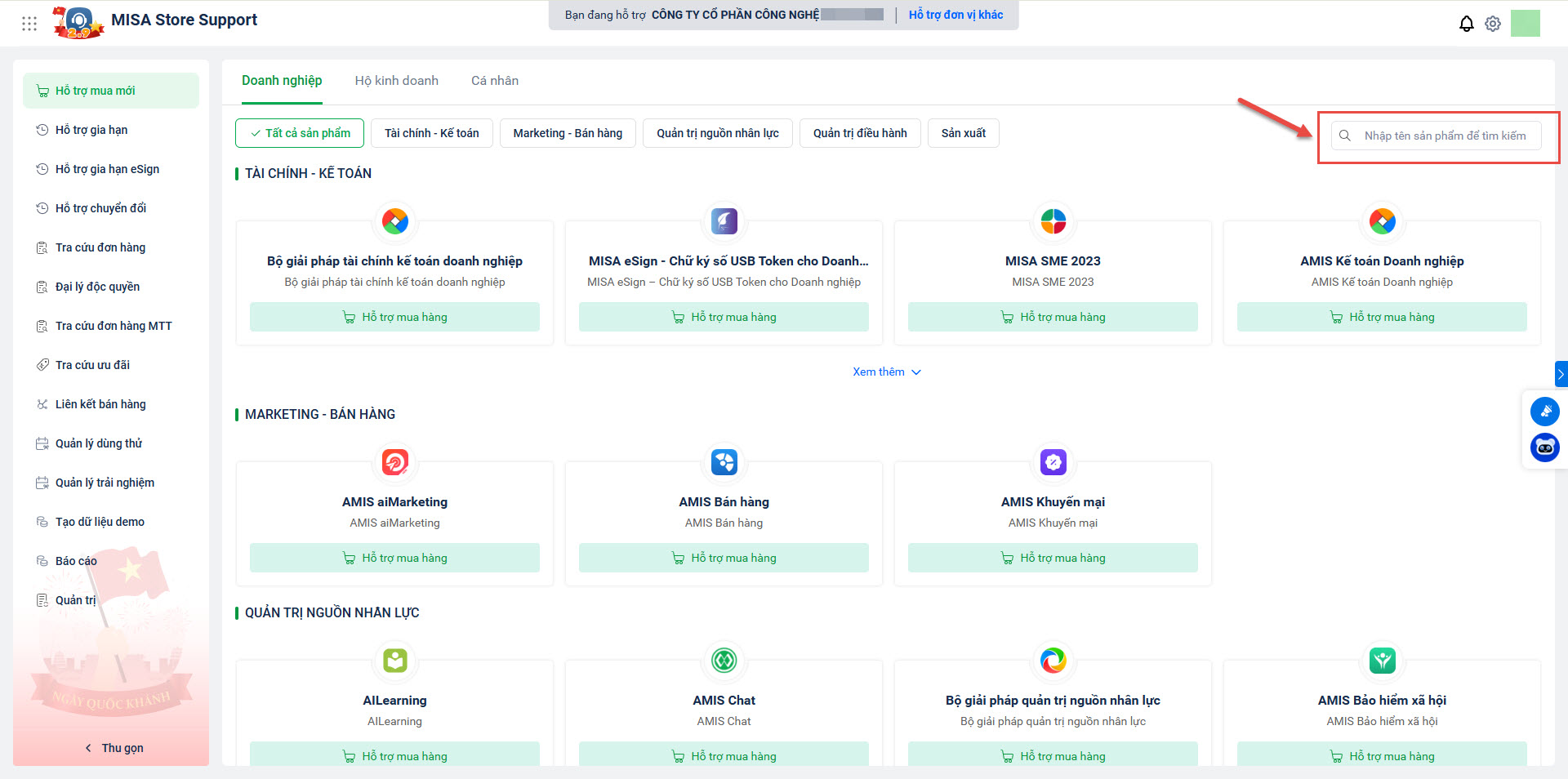Toggle the 'Sản xuất' category filter
Image resolution: width=1568 pixels, height=779 pixels.
point(963,133)
